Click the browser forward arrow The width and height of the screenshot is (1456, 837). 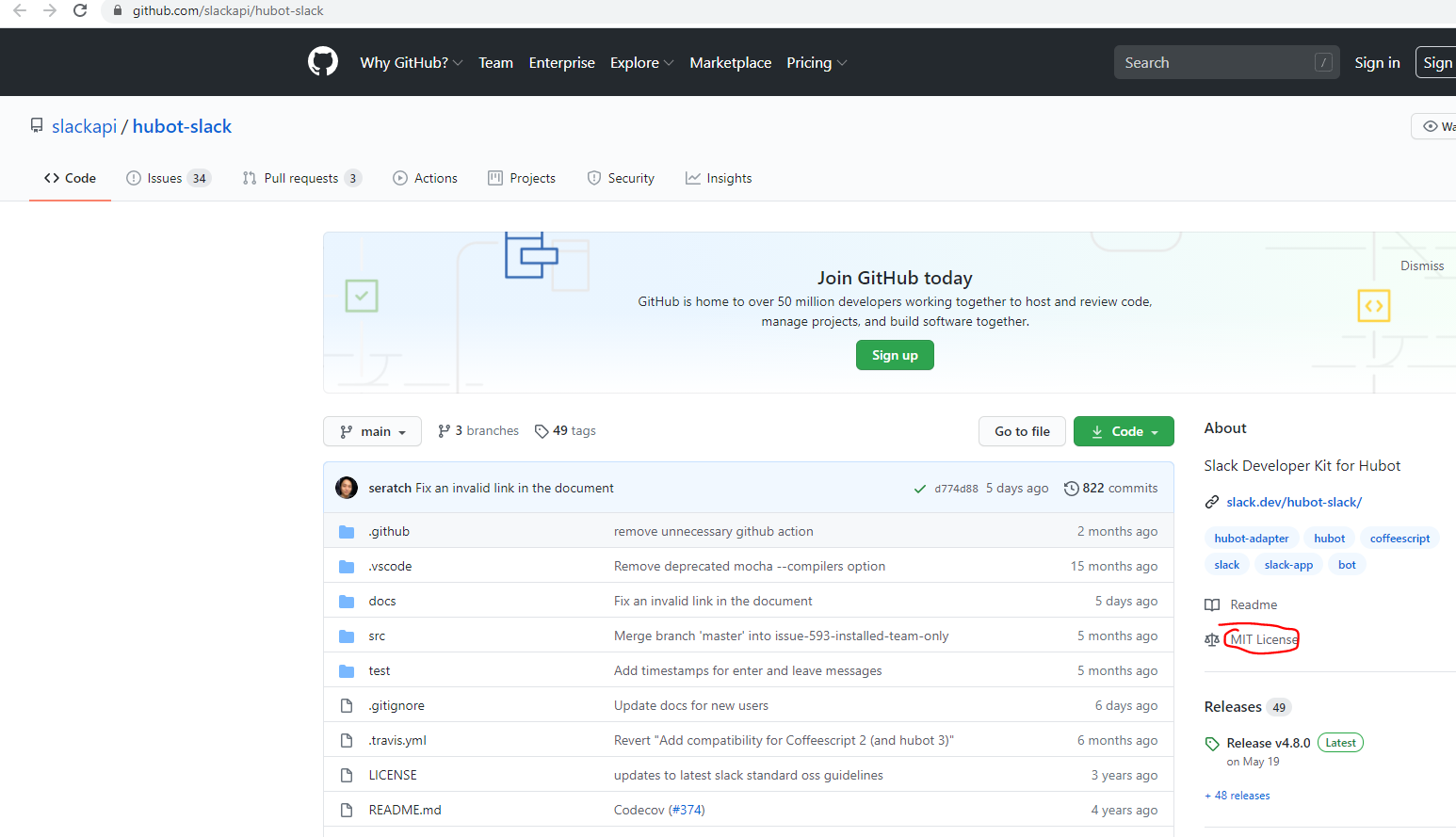coord(50,10)
